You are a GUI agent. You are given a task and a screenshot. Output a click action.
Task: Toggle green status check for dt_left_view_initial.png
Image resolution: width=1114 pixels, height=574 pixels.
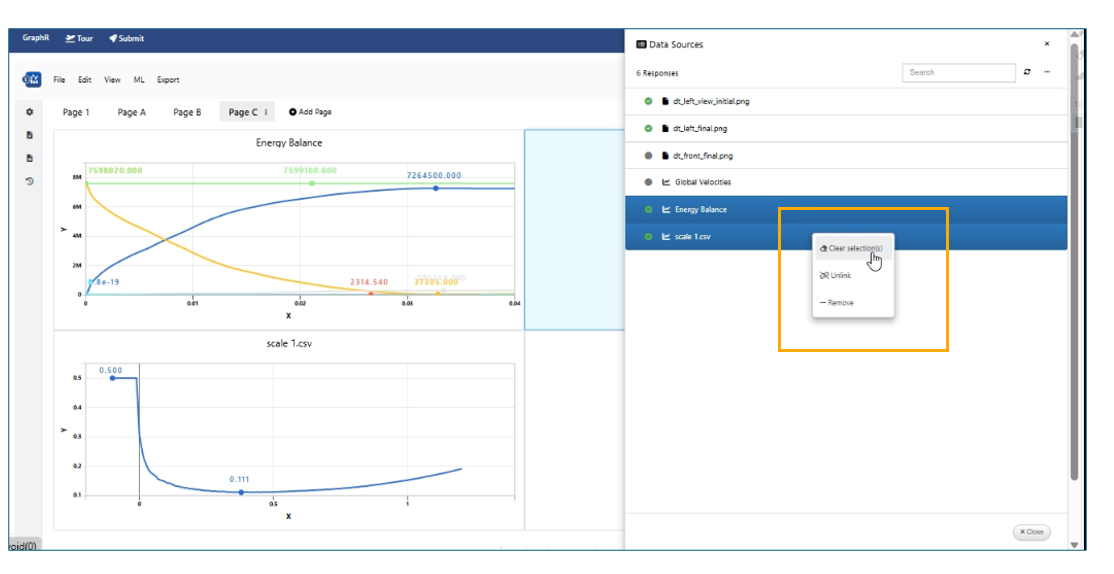click(648, 101)
